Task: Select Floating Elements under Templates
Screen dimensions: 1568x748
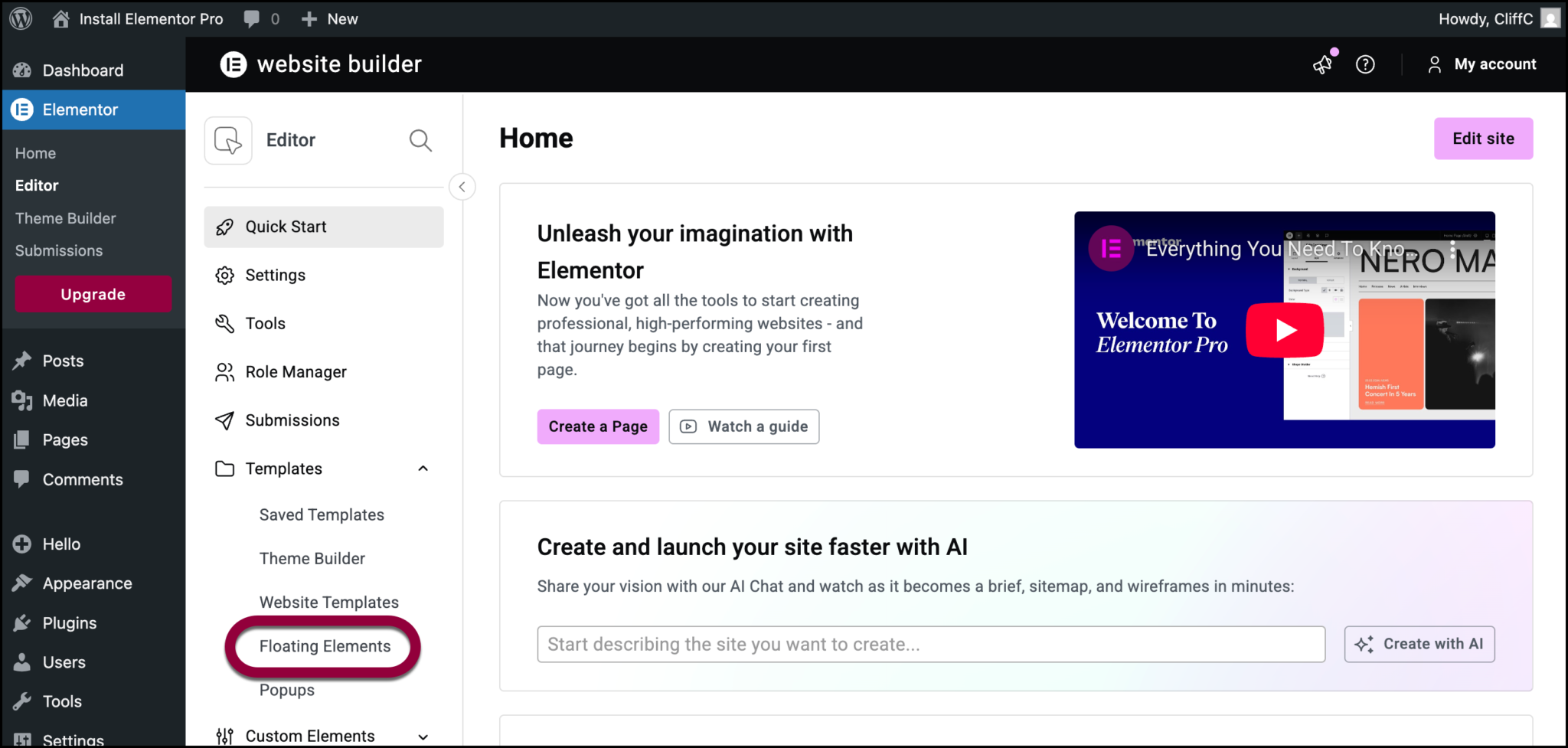Action: (324, 646)
